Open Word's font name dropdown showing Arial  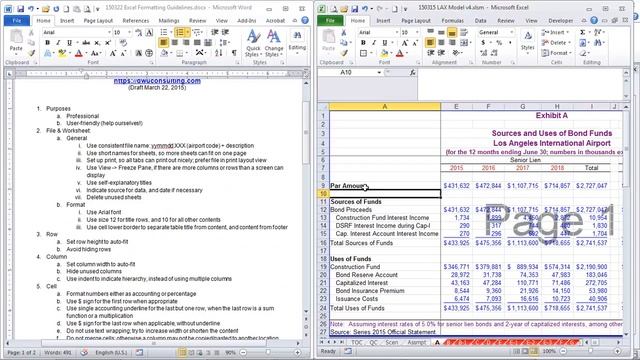[109, 32]
